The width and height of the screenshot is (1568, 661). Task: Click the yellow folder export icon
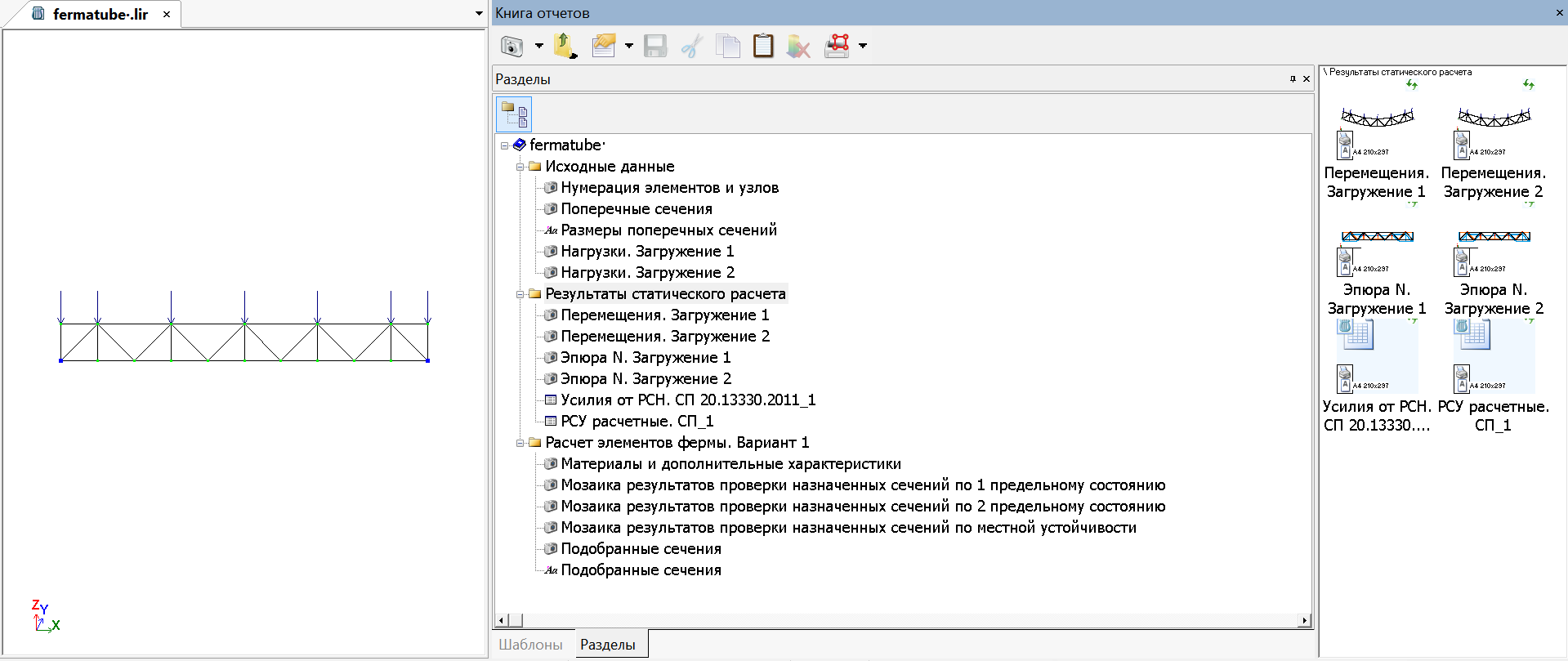[565, 46]
